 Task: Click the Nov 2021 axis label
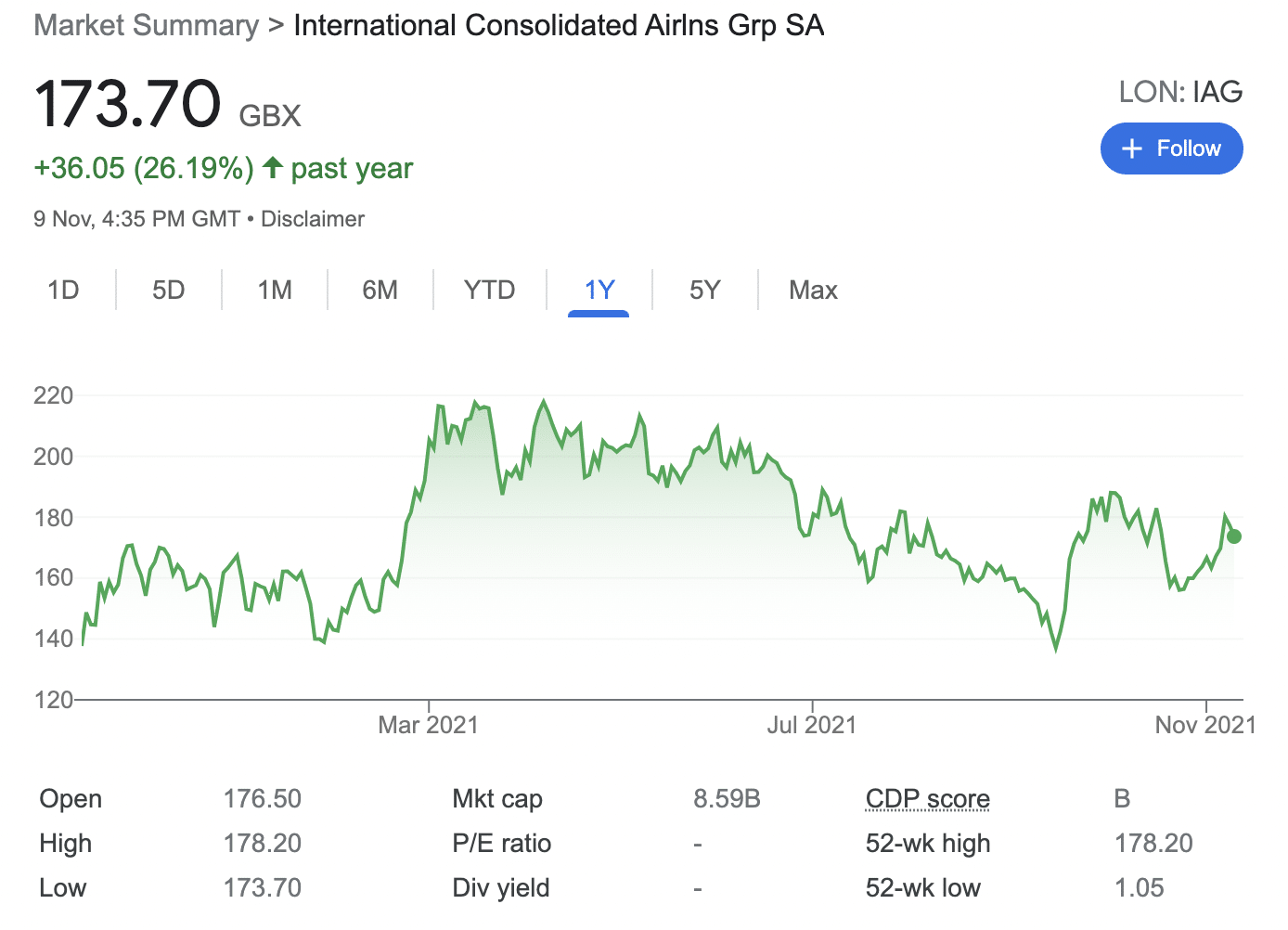1205,725
